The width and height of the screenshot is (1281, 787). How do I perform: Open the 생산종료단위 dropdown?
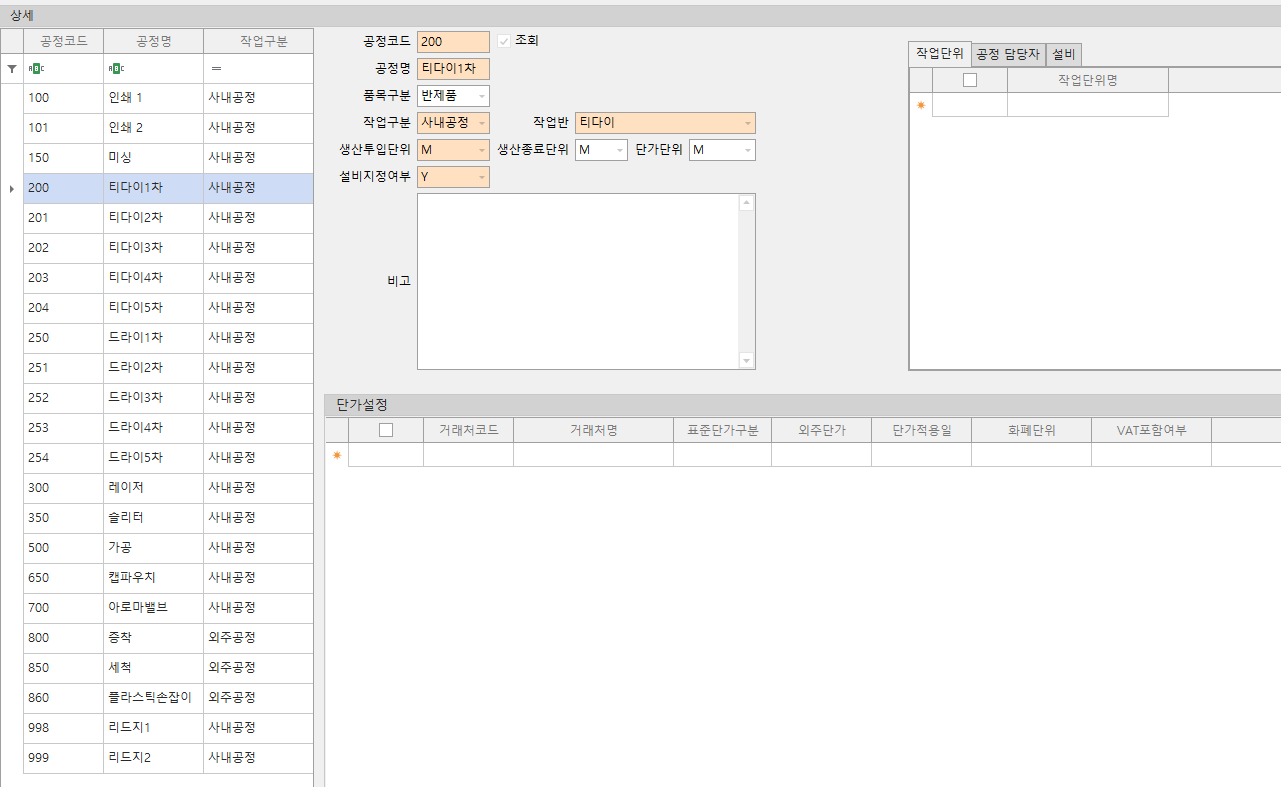619,150
